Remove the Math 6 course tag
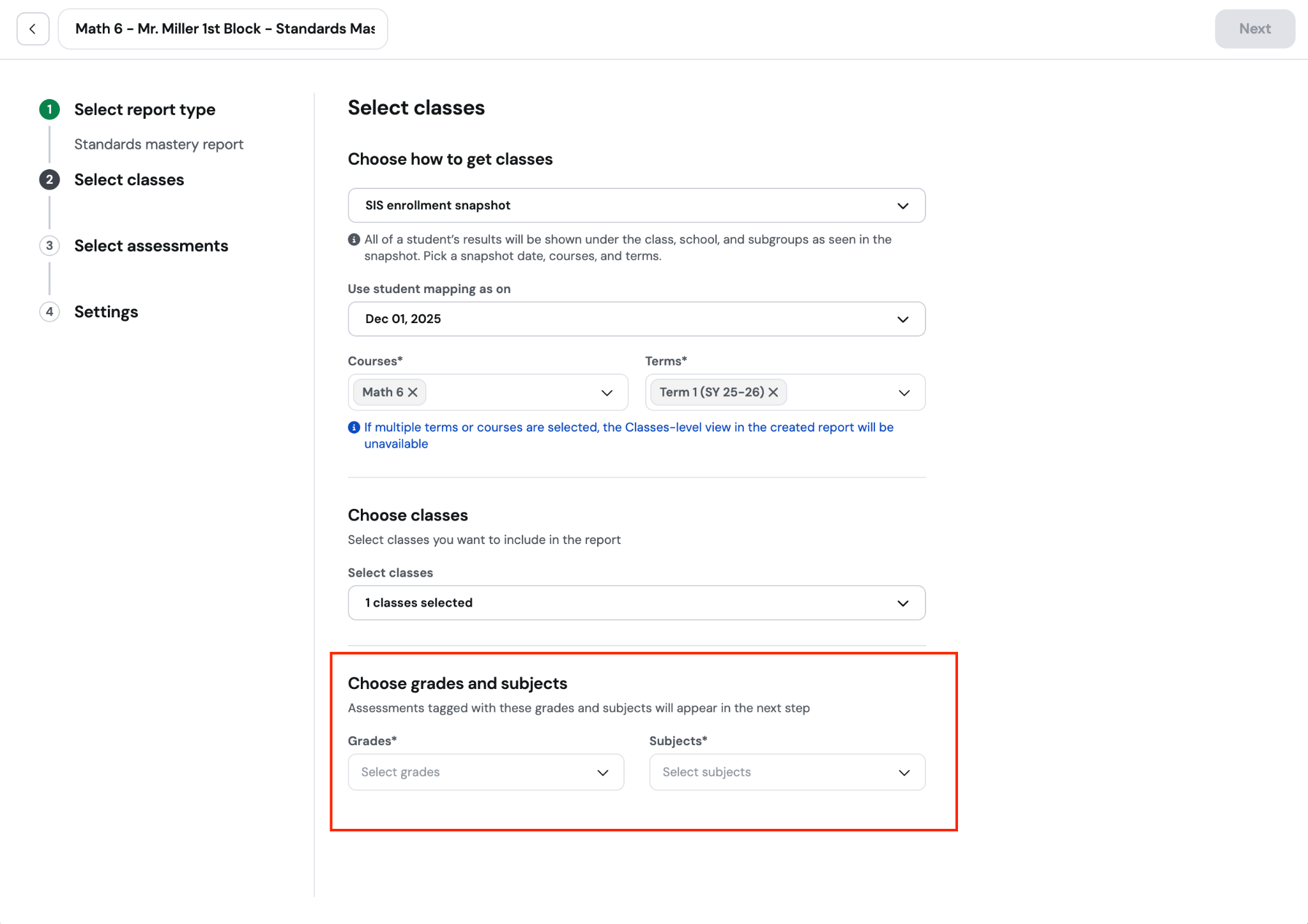This screenshot has height=924, width=1308. point(413,392)
